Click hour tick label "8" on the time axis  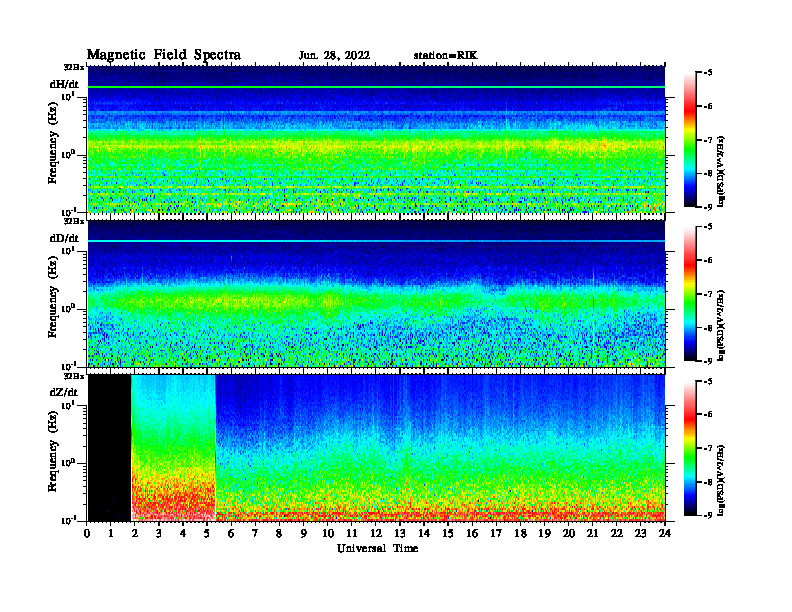[x=279, y=534]
